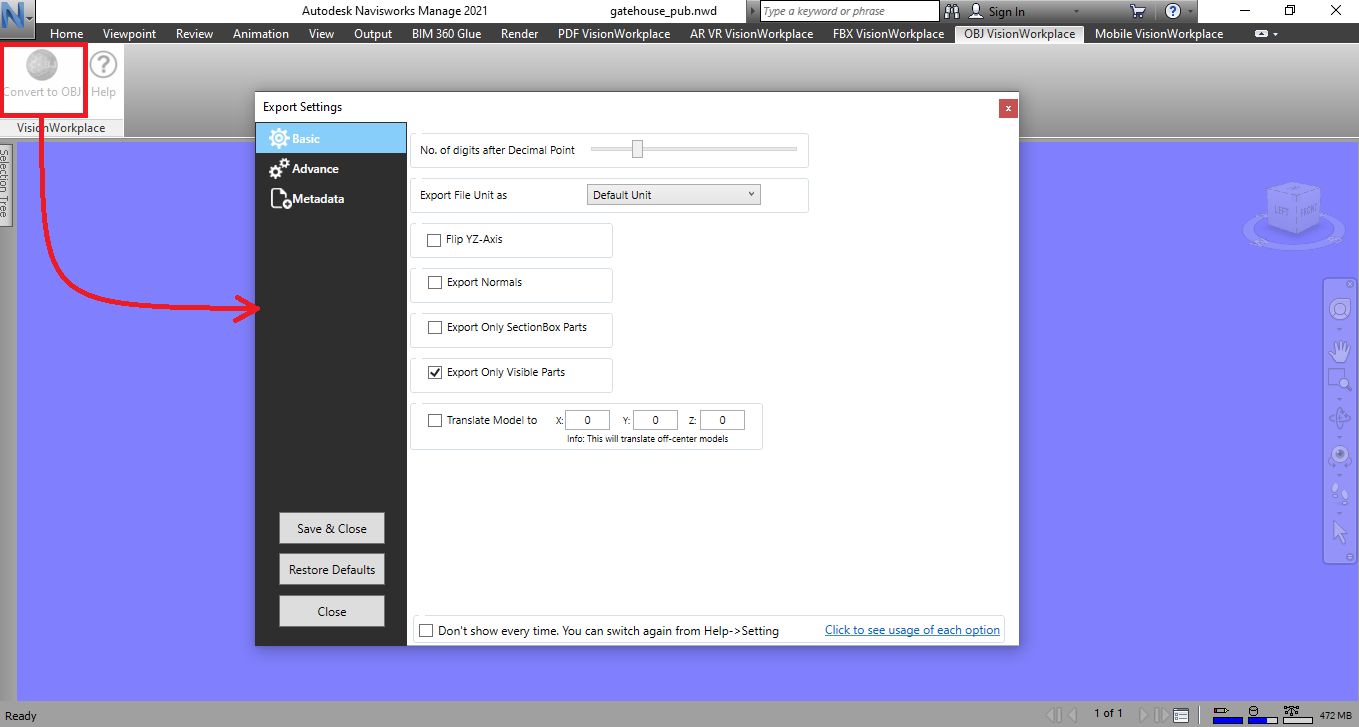
Task: Open the BIM 360 Glue tab
Action: pos(446,34)
